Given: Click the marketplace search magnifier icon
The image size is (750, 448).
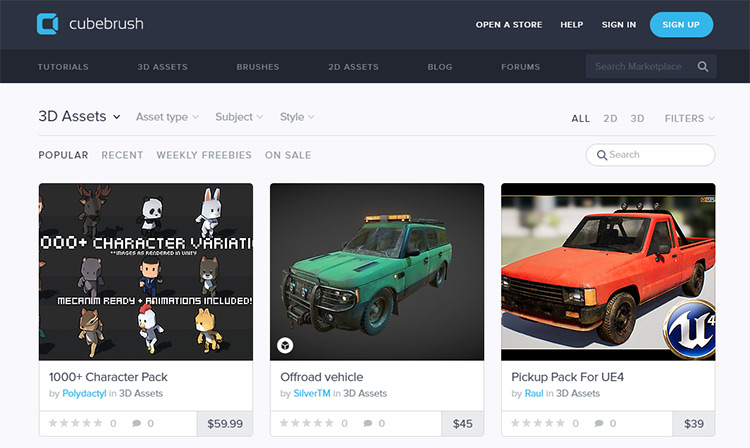Looking at the screenshot, I should pos(703,66).
